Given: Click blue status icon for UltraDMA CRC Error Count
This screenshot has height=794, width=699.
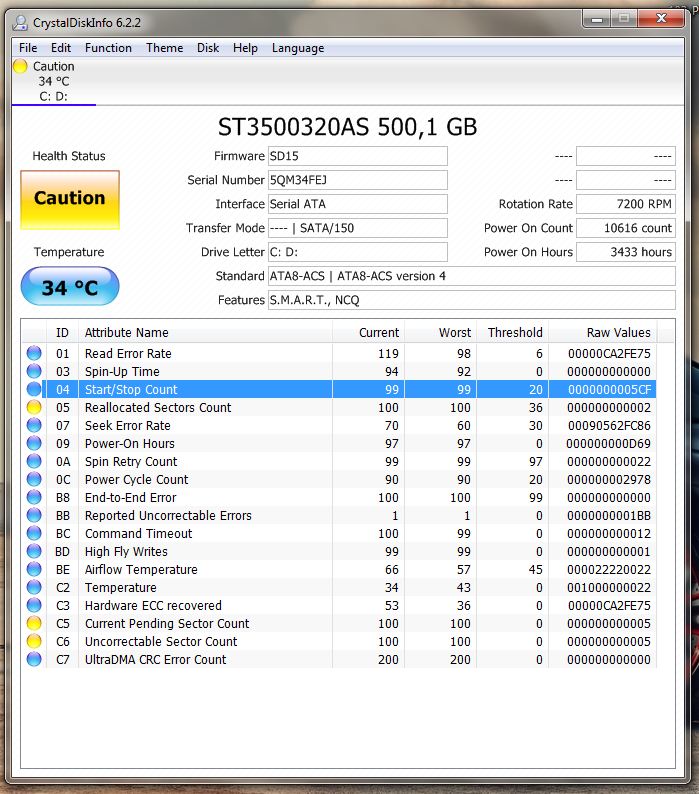Looking at the screenshot, I should [34, 659].
